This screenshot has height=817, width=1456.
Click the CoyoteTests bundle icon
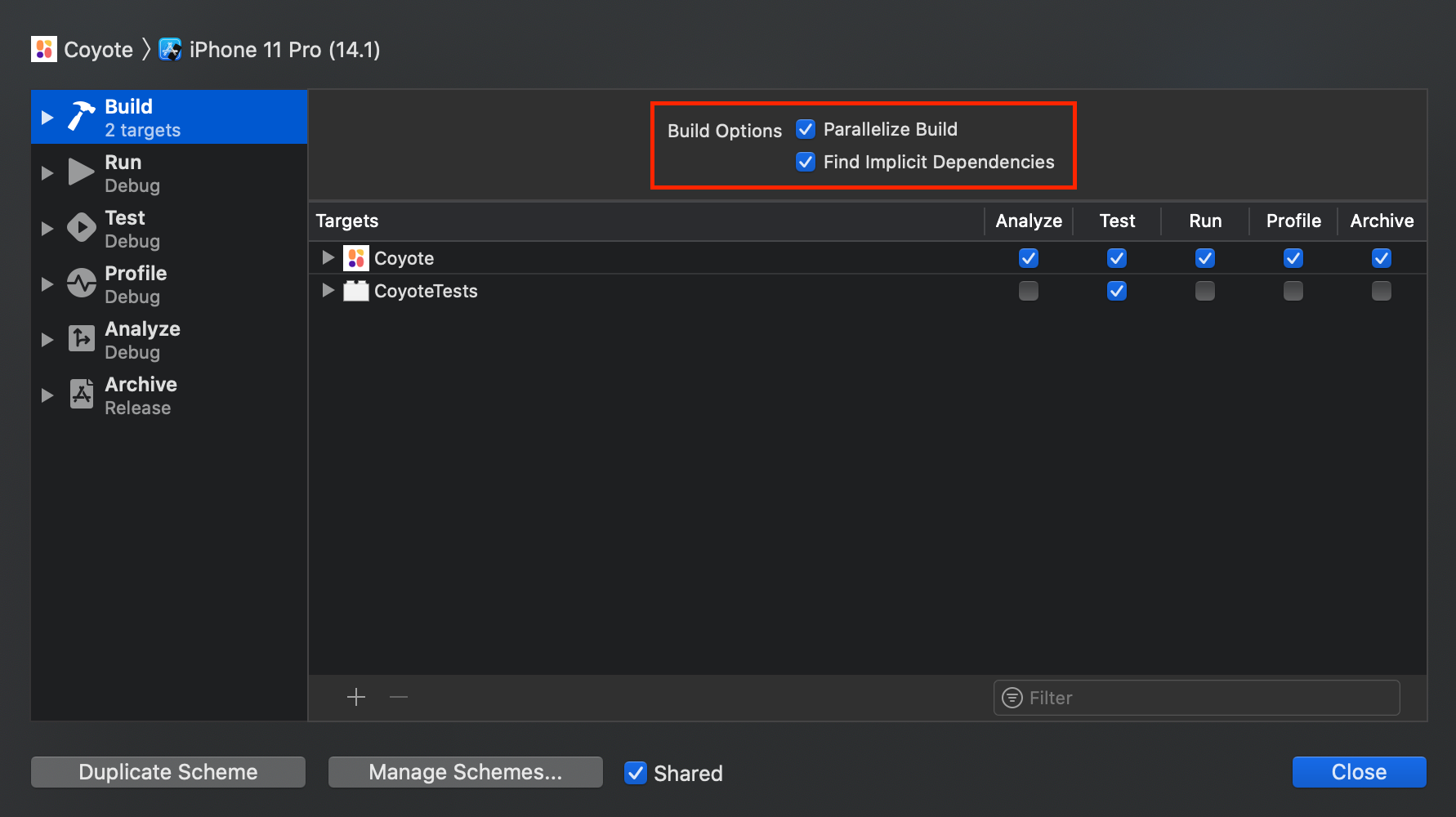356,291
